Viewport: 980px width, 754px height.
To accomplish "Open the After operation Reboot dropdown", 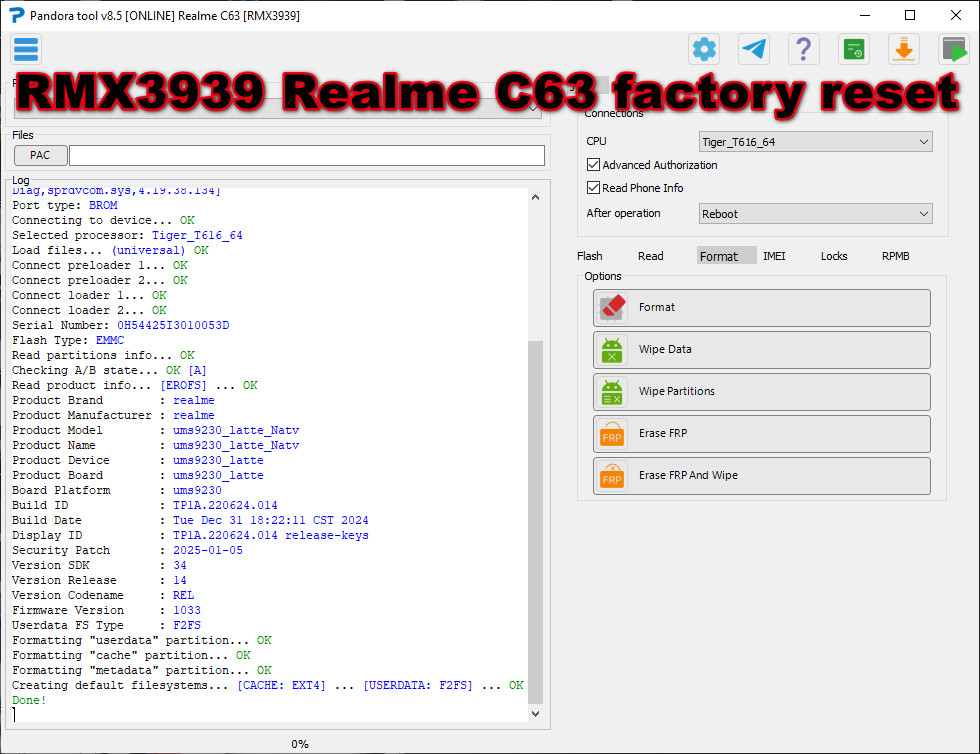I will pyautogui.click(x=816, y=214).
